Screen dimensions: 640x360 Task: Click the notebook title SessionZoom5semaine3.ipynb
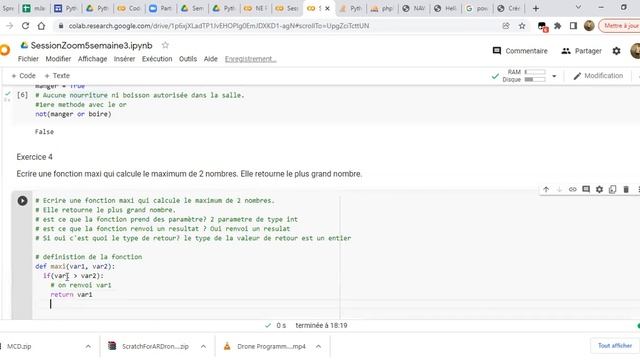pos(91,45)
